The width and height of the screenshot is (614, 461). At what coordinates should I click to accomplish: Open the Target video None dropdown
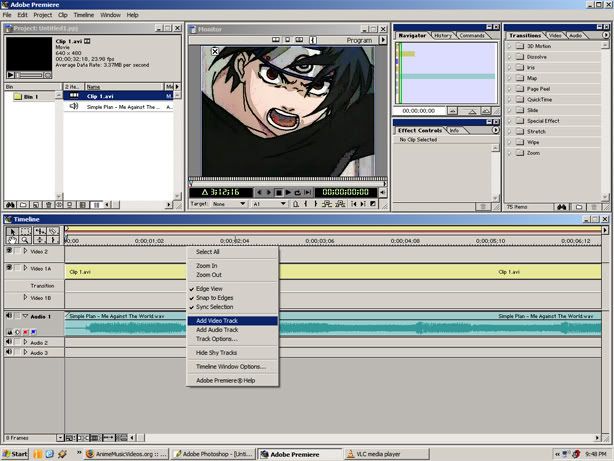(229, 204)
